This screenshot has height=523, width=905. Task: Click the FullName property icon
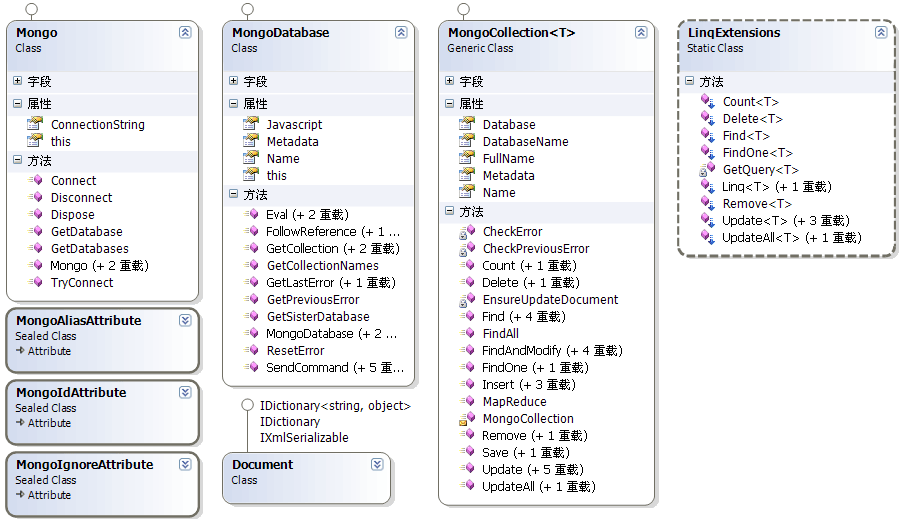pyautogui.click(x=467, y=158)
